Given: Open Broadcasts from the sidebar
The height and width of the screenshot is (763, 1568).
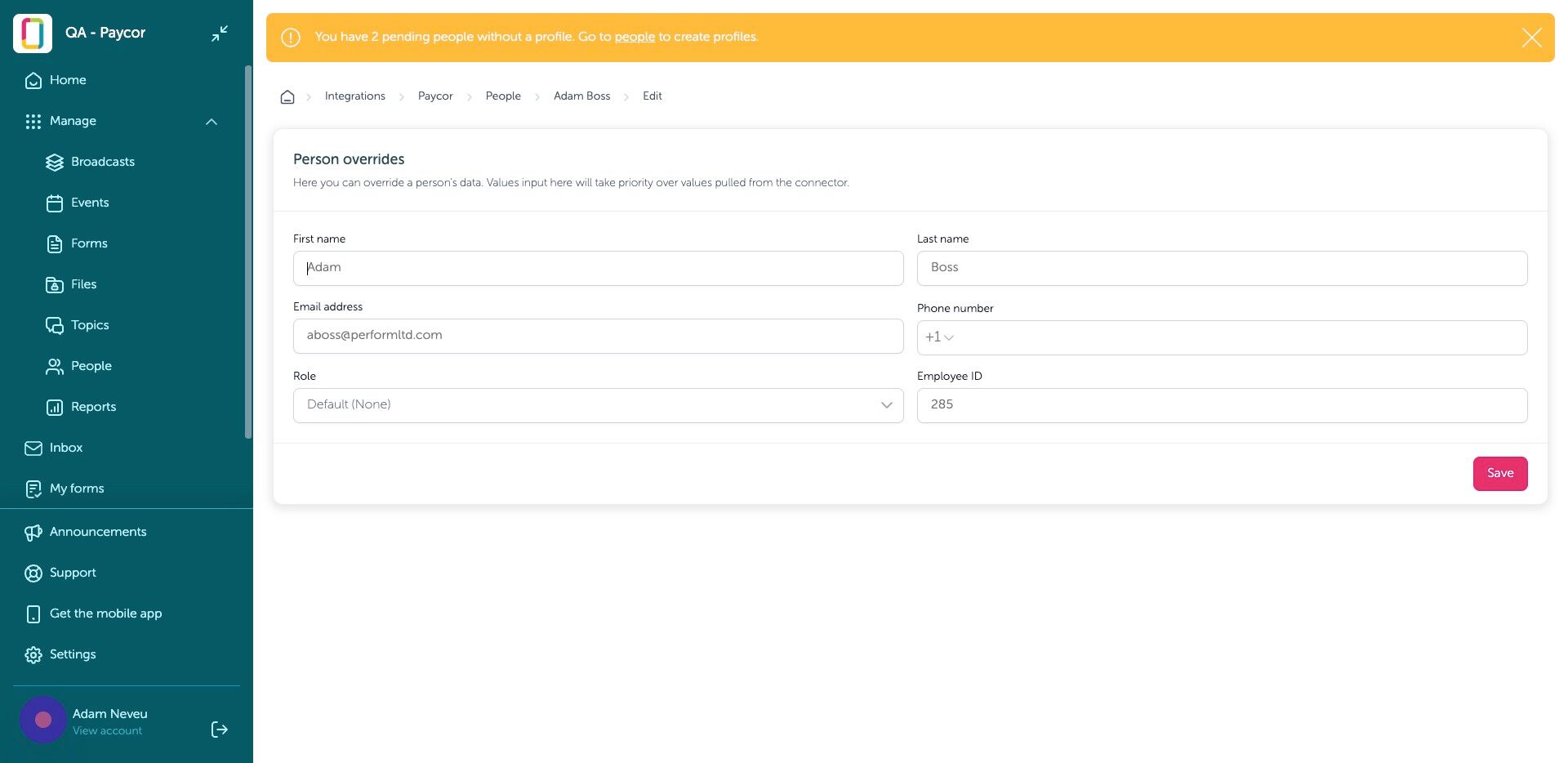Looking at the screenshot, I should click(90, 162).
